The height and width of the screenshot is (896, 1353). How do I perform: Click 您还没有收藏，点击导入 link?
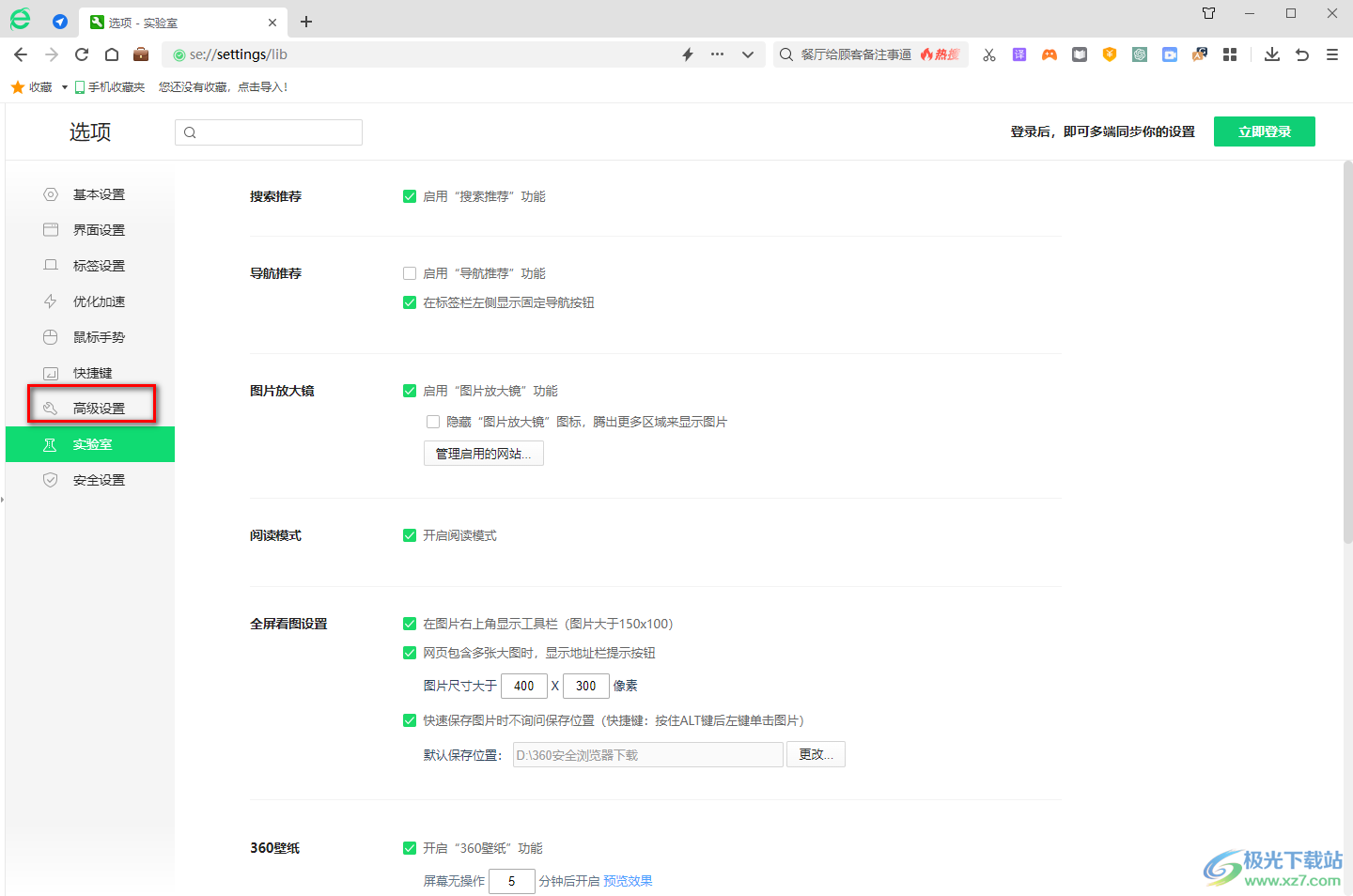pos(224,87)
